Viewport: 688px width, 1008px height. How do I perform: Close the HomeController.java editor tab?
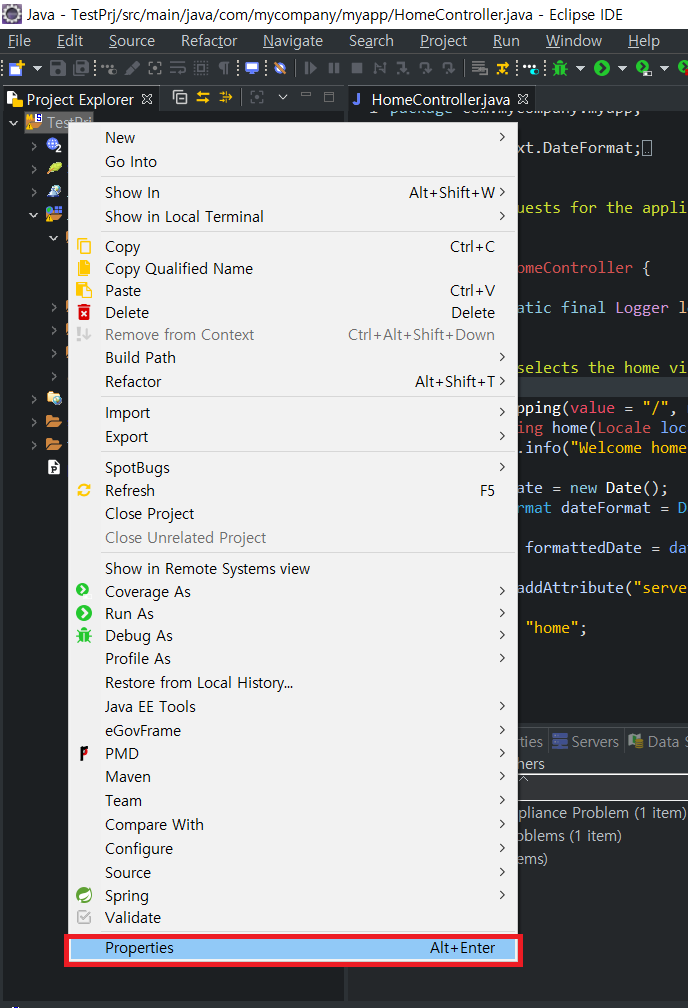[x=523, y=99]
